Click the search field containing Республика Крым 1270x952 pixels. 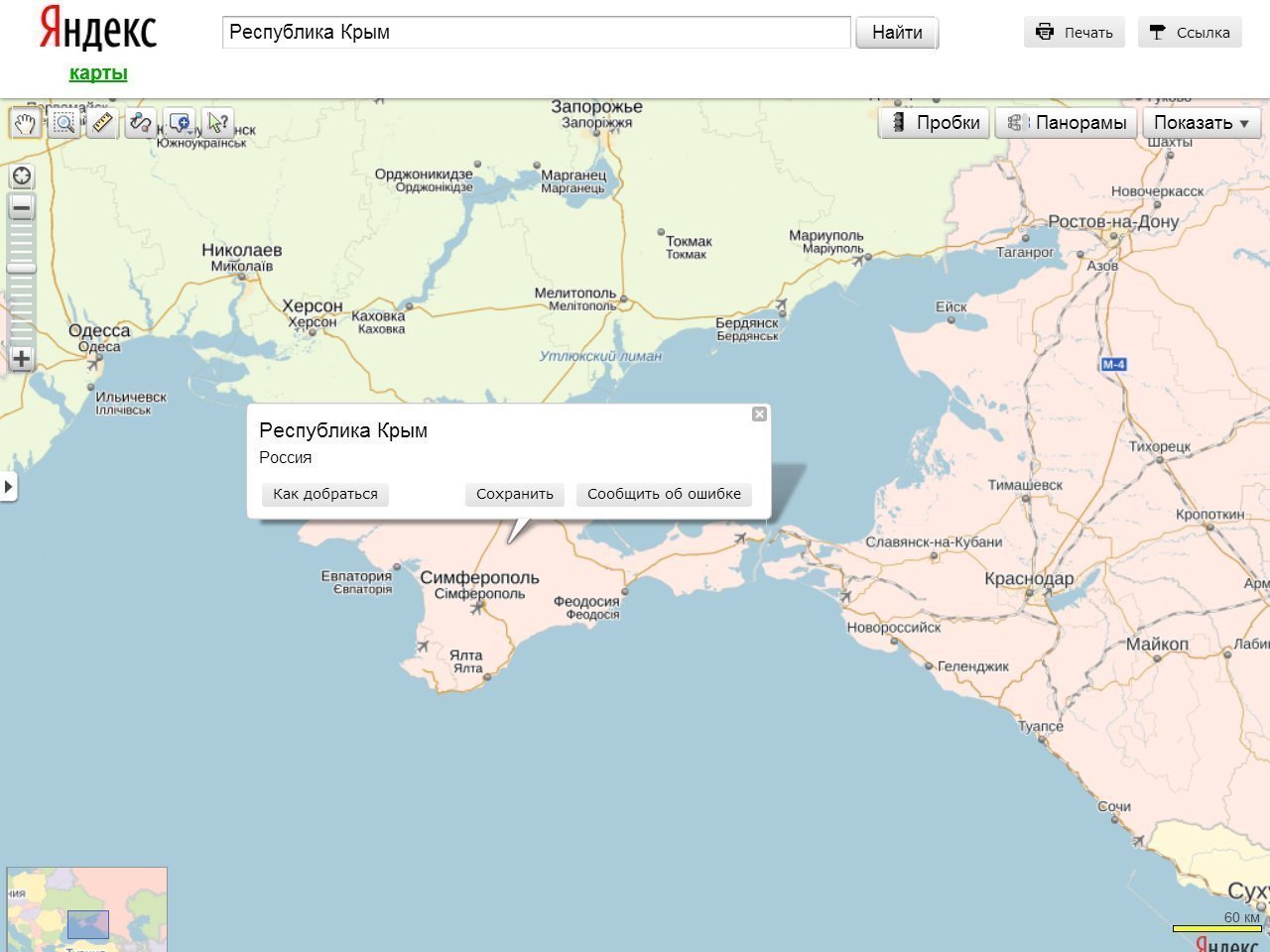(x=536, y=33)
